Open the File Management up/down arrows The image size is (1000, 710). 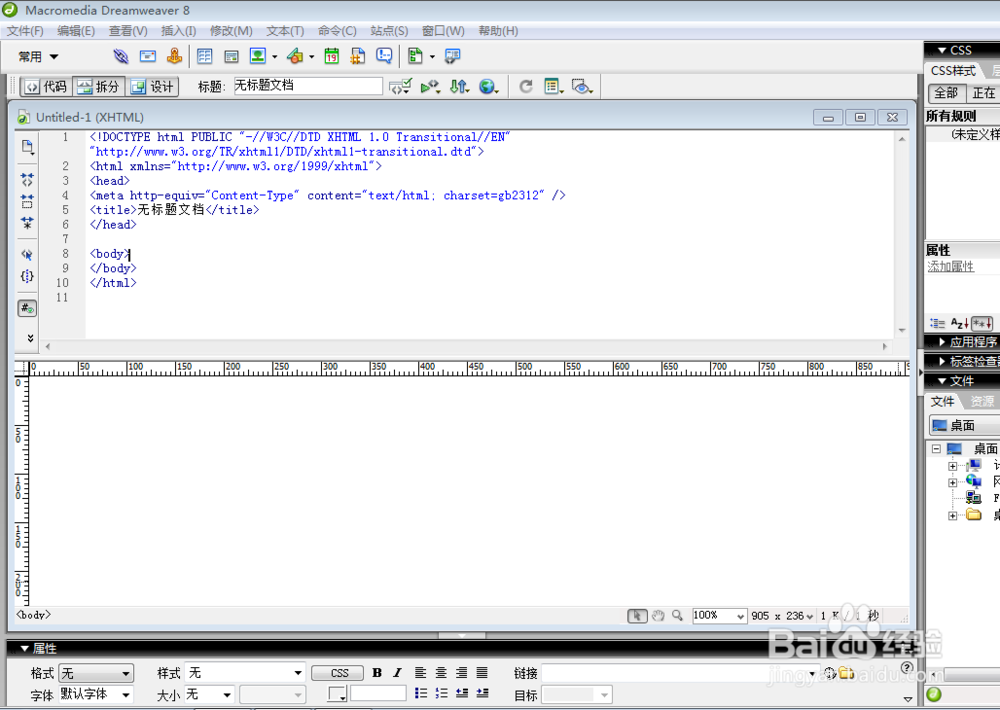459,86
